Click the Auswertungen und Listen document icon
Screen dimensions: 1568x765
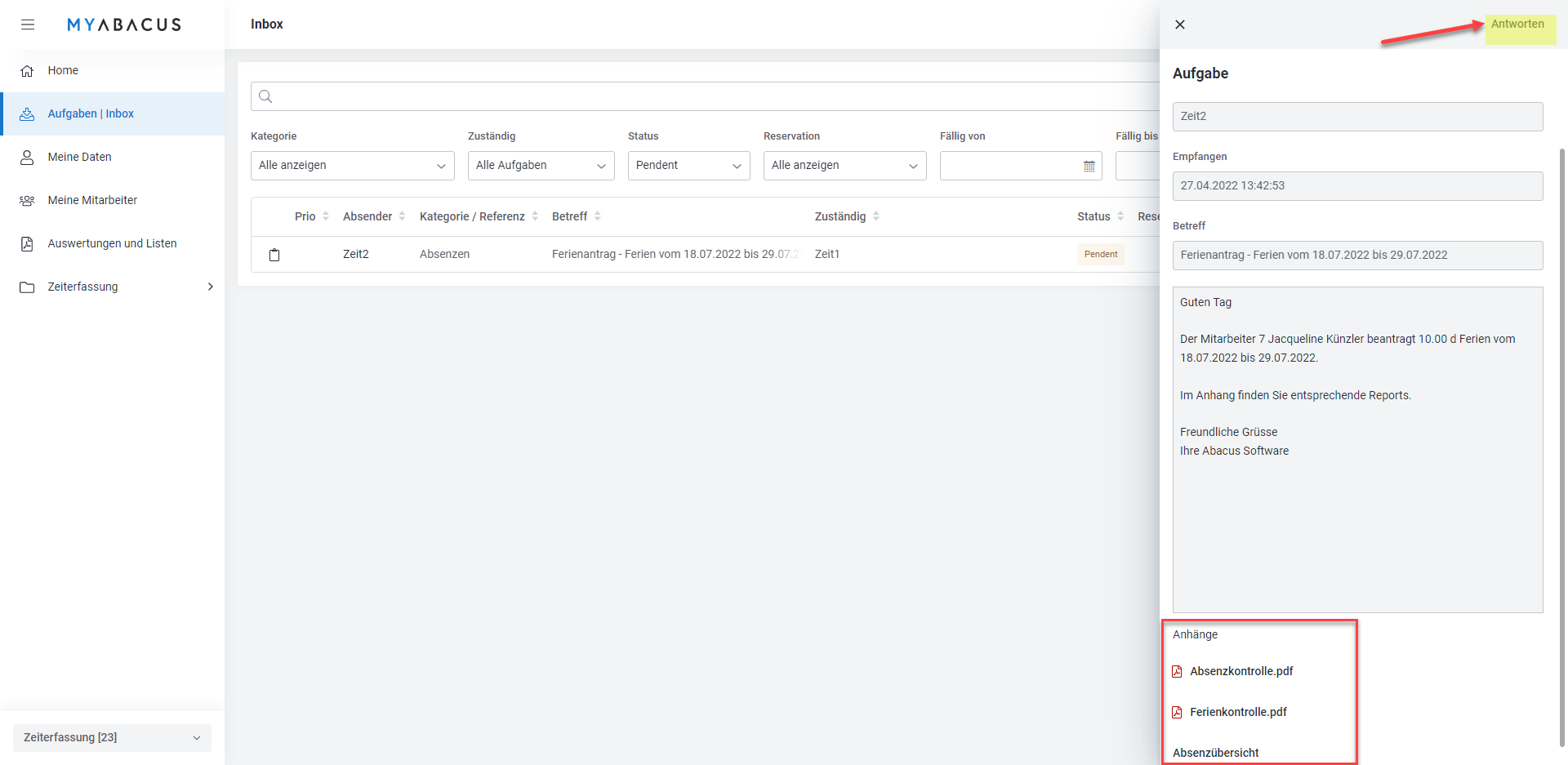[27, 244]
